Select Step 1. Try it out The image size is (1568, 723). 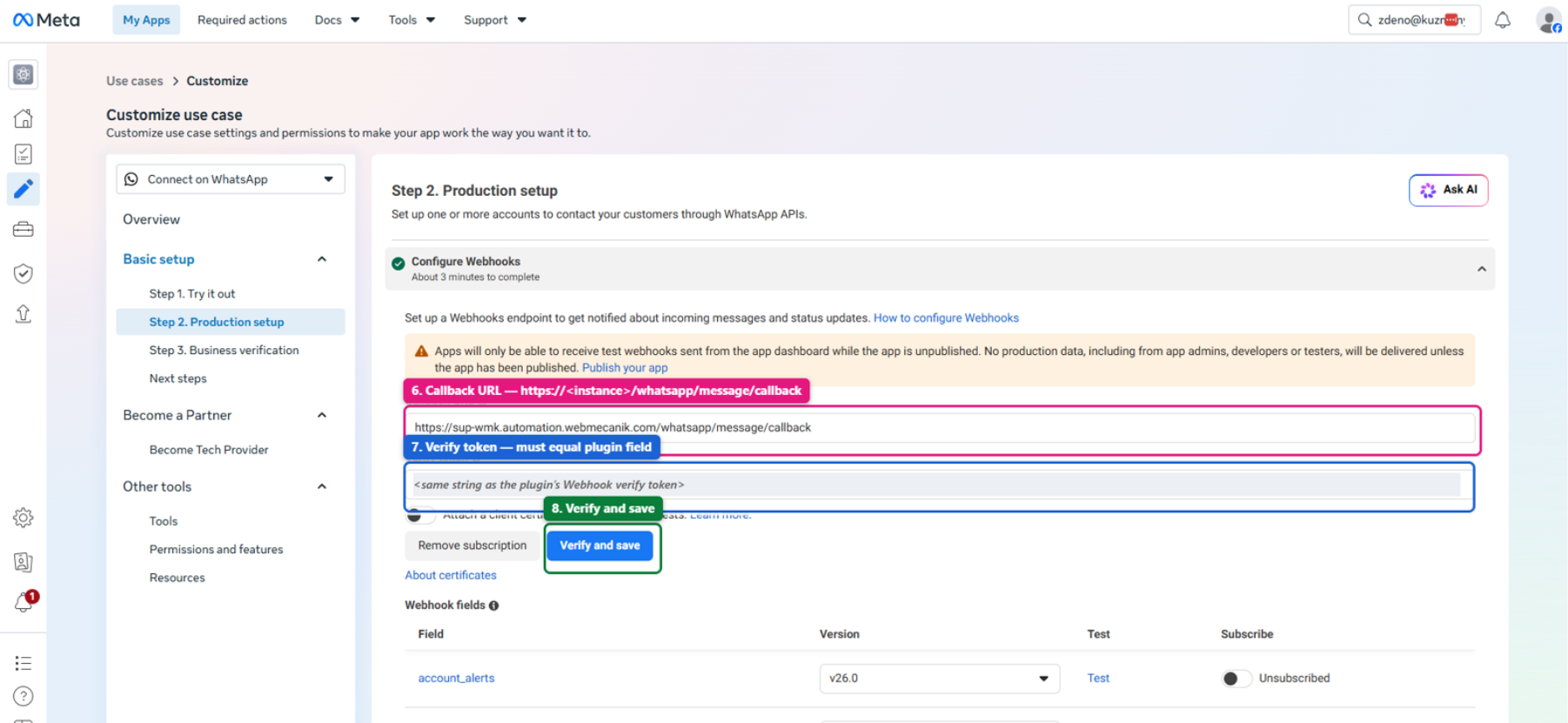coord(192,294)
